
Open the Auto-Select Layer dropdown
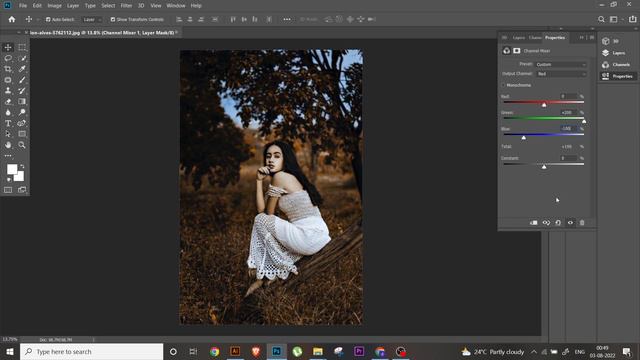(x=91, y=19)
